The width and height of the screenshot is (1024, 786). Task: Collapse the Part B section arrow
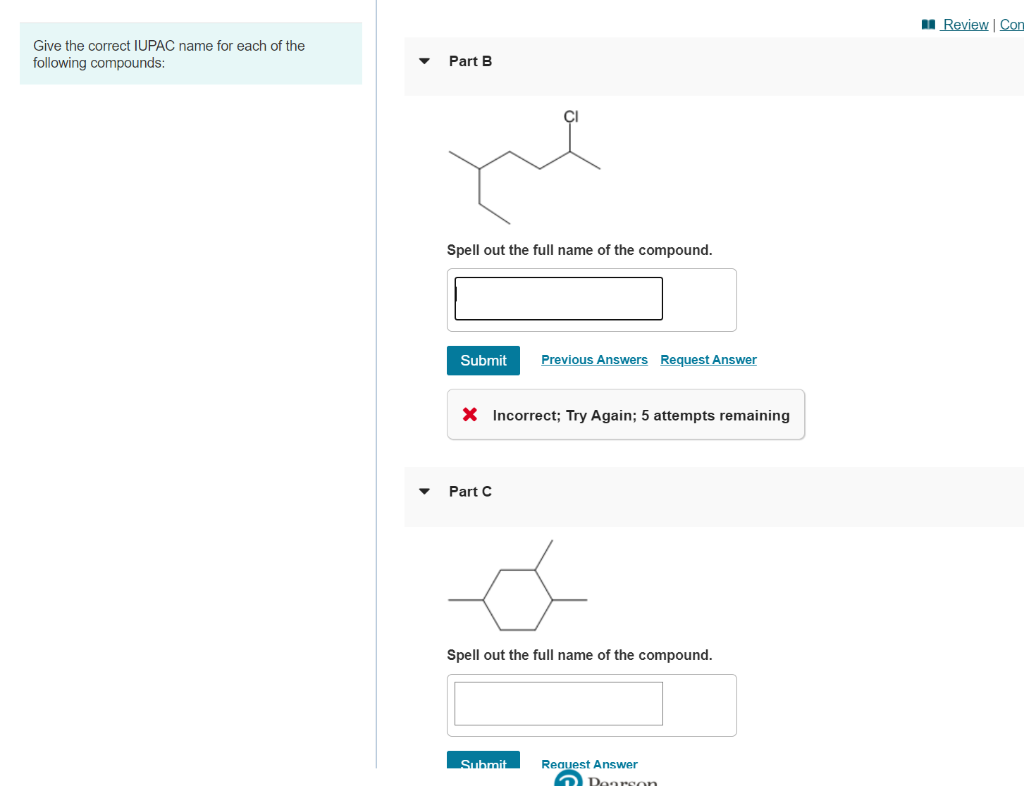pyautogui.click(x=424, y=61)
